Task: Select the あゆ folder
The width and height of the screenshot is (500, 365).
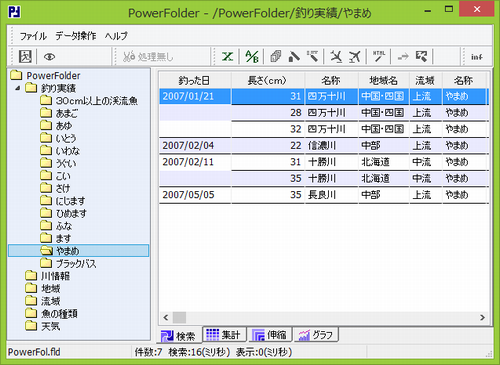Action: [56, 126]
